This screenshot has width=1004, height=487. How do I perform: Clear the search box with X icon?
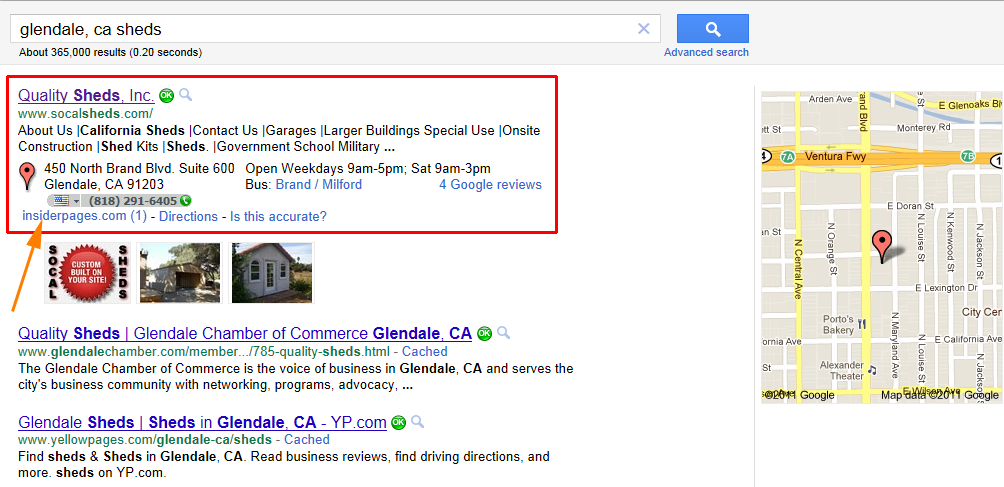click(x=644, y=29)
